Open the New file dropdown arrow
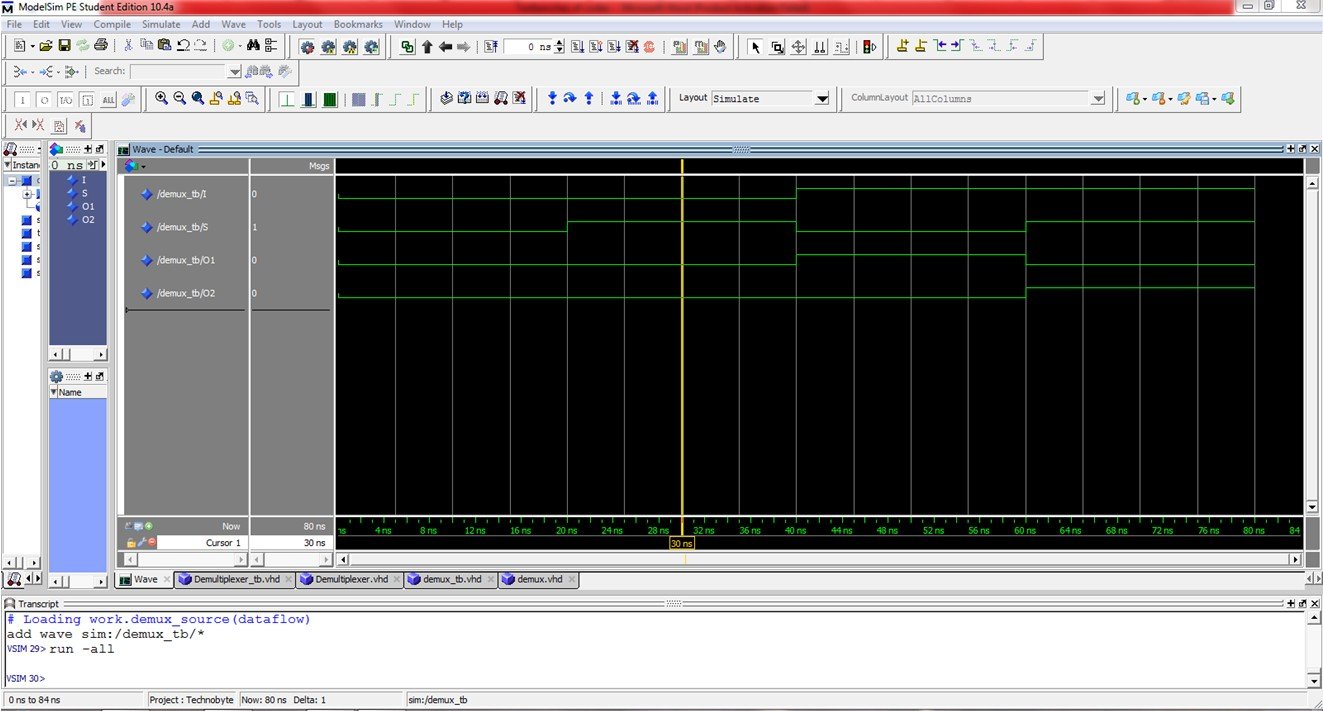The width and height of the screenshot is (1323, 711). [33, 46]
